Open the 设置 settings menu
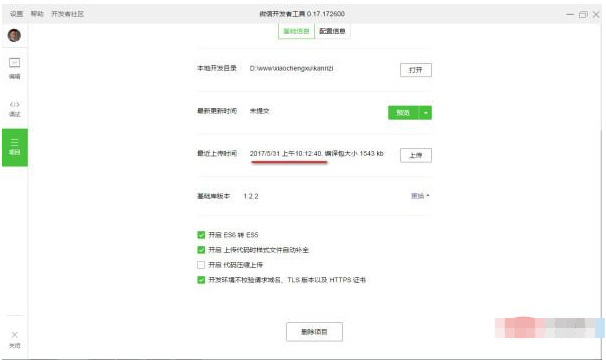606x363 pixels. pyautogui.click(x=16, y=14)
